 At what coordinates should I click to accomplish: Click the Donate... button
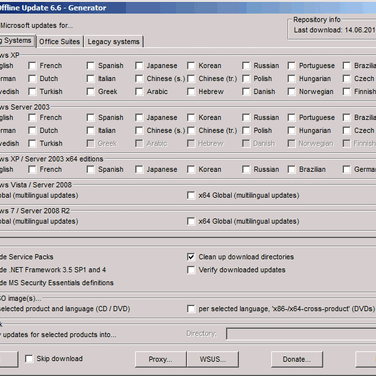tap(297, 359)
